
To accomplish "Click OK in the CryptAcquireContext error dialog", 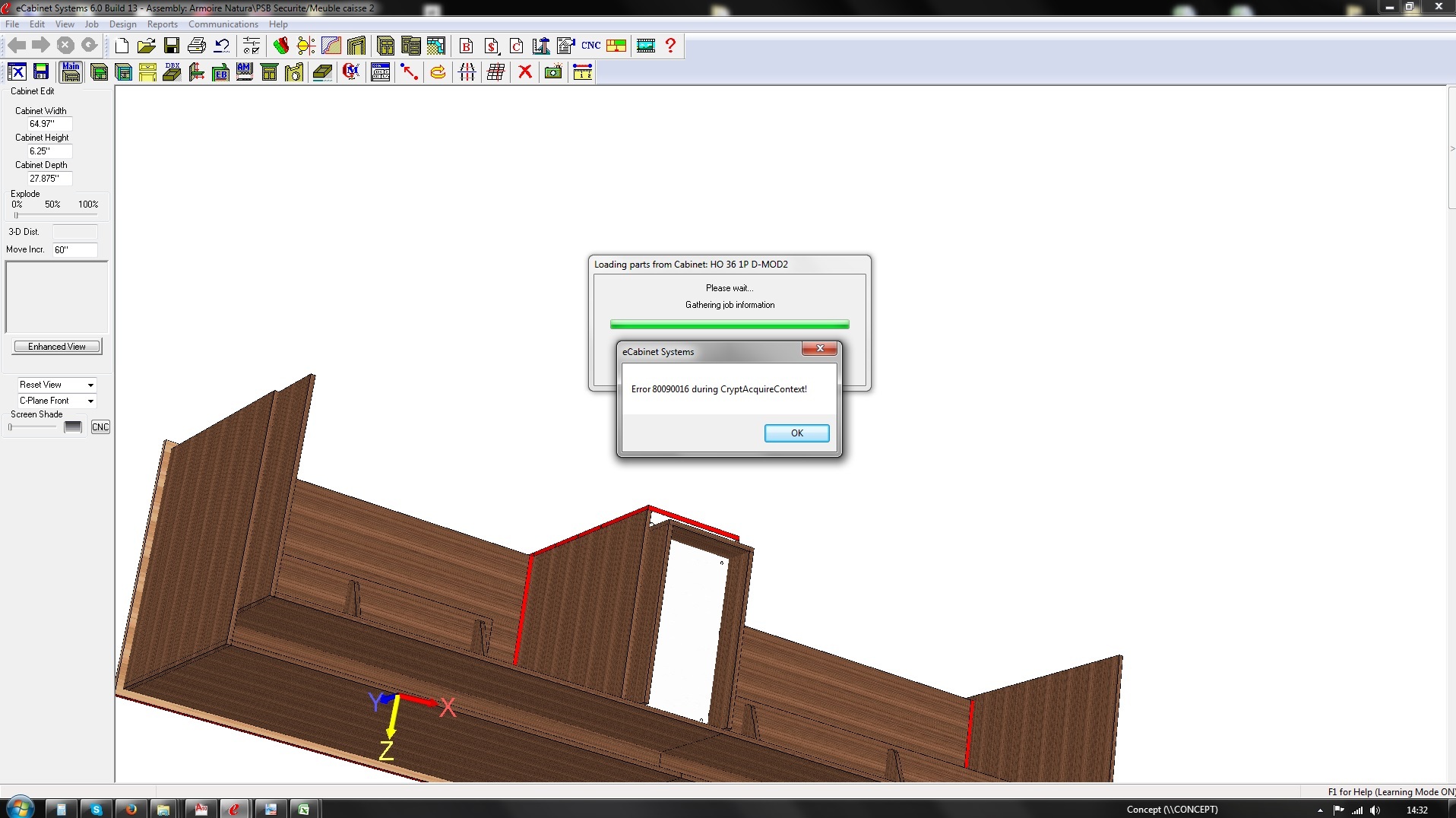I will 796,433.
